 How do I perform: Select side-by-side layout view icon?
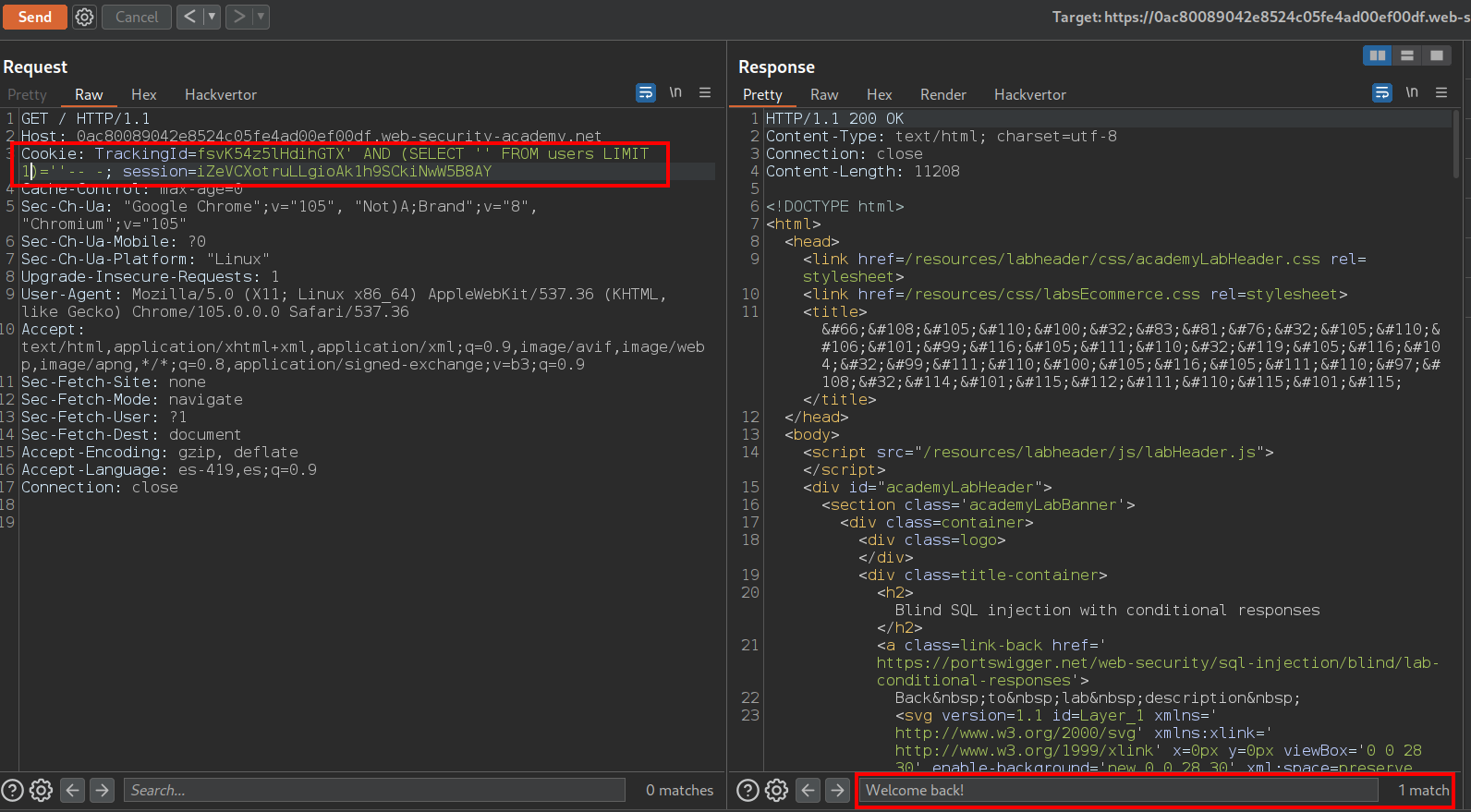pyautogui.click(x=1377, y=55)
